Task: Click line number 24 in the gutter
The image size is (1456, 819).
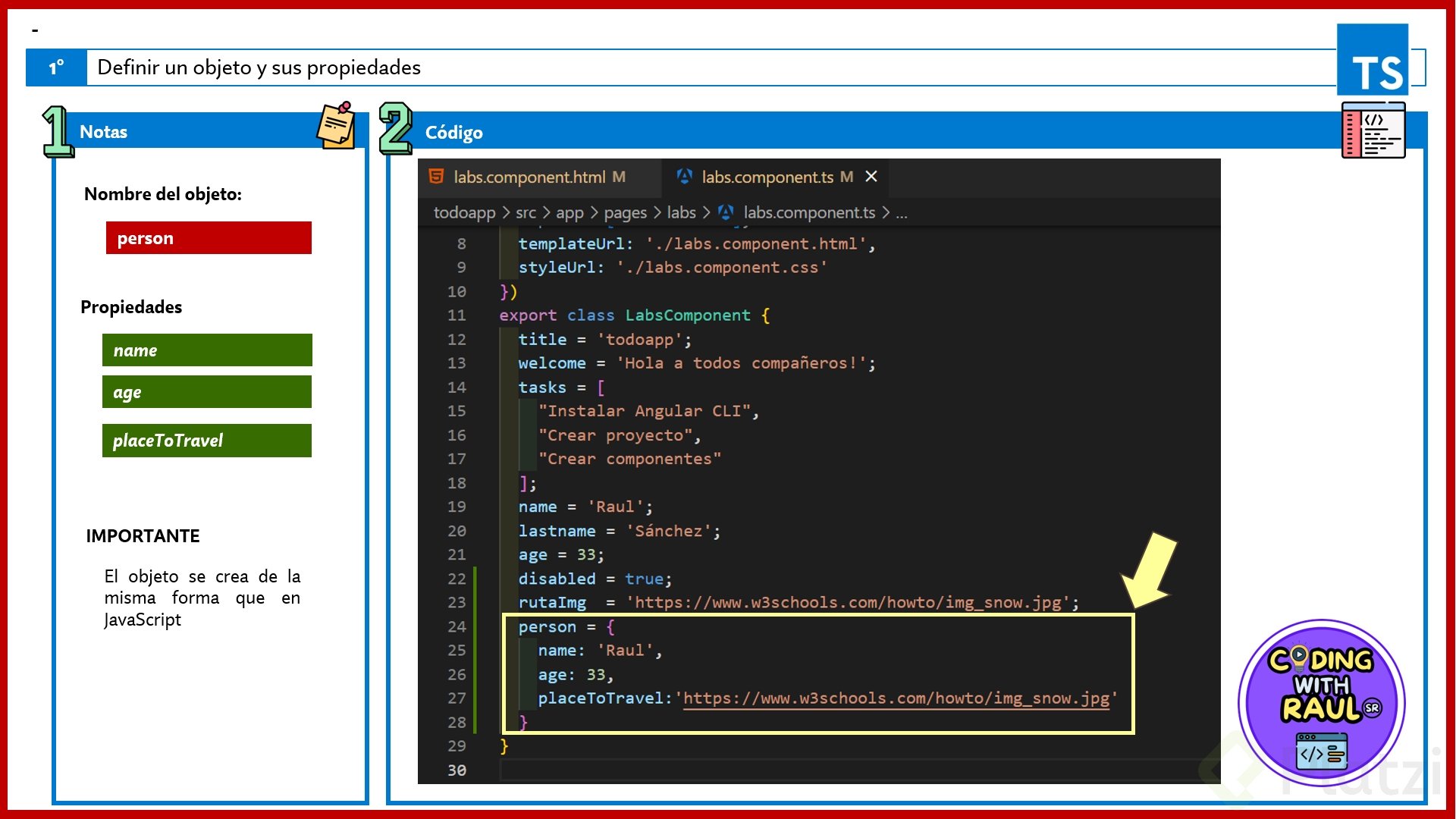Action: (457, 627)
